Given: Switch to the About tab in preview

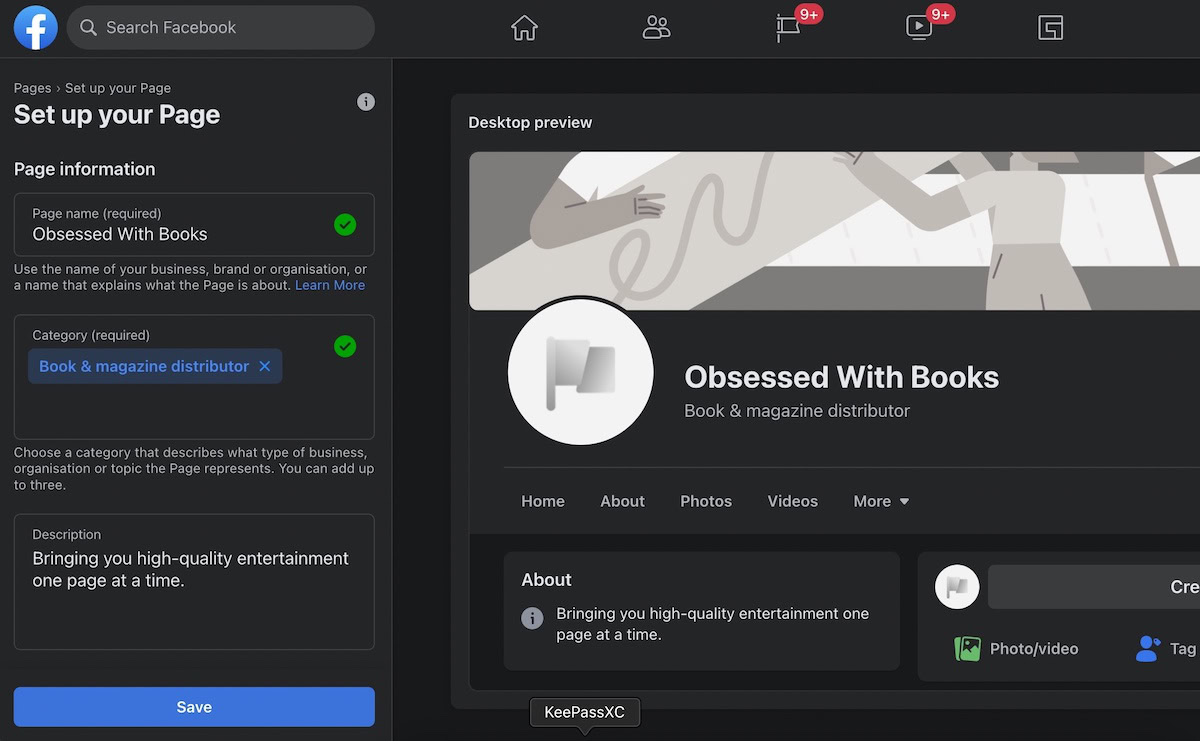Looking at the screenshot, I should click(x=622, y=501).
